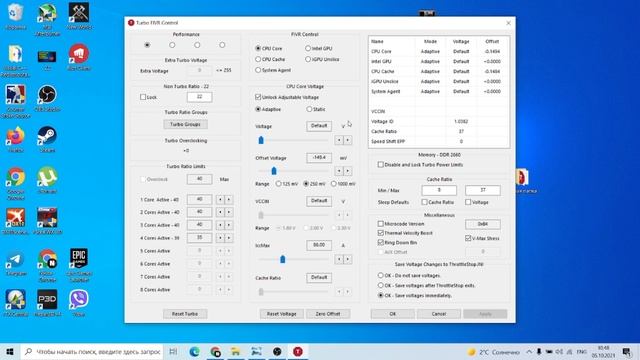
Task: Select second Performance profile radio button
Action: pos(172,45)
